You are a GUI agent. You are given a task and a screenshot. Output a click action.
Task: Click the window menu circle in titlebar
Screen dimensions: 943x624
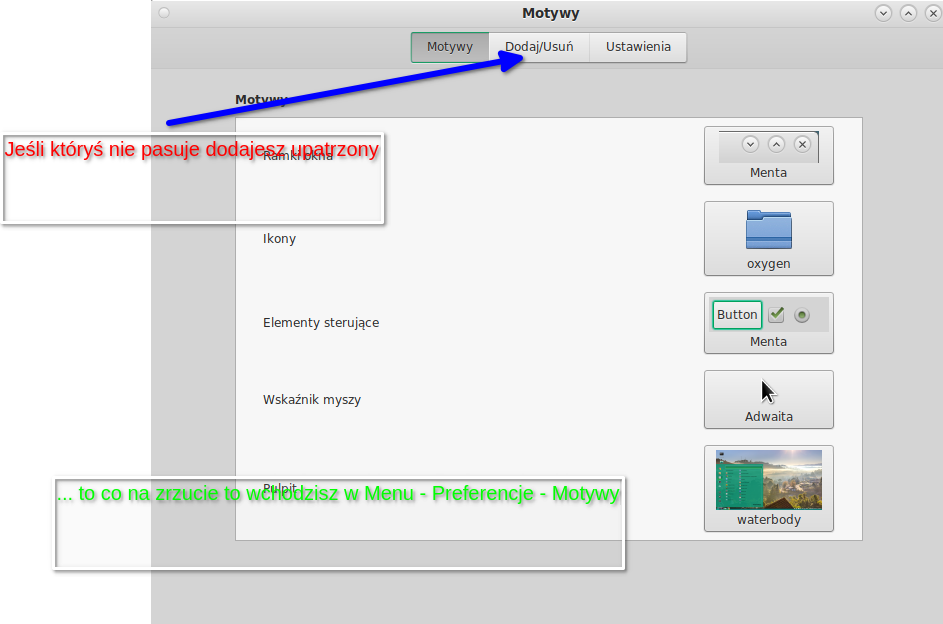(164, 13)
